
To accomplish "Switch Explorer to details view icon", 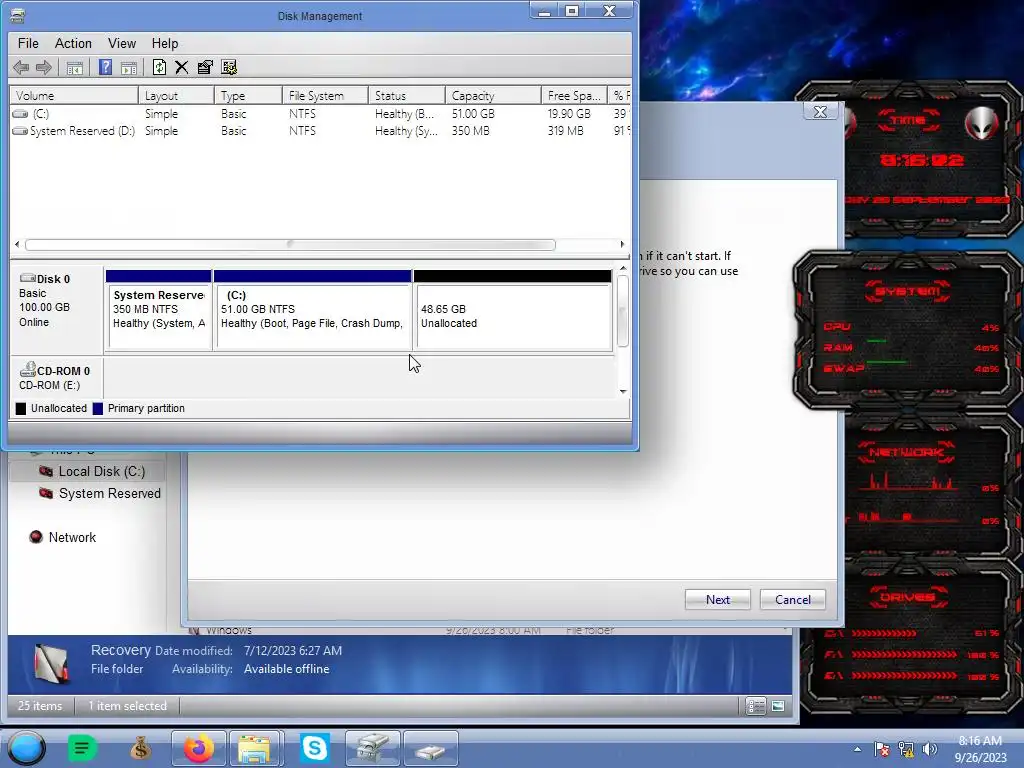I will [x=756, y=706].
